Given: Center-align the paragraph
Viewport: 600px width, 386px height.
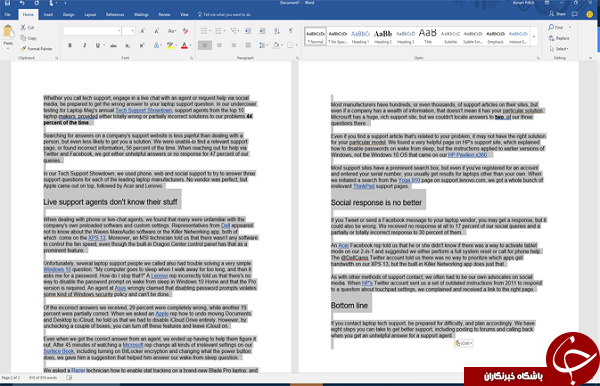Looking at the screenshot, I should click(x=219, y=46).
